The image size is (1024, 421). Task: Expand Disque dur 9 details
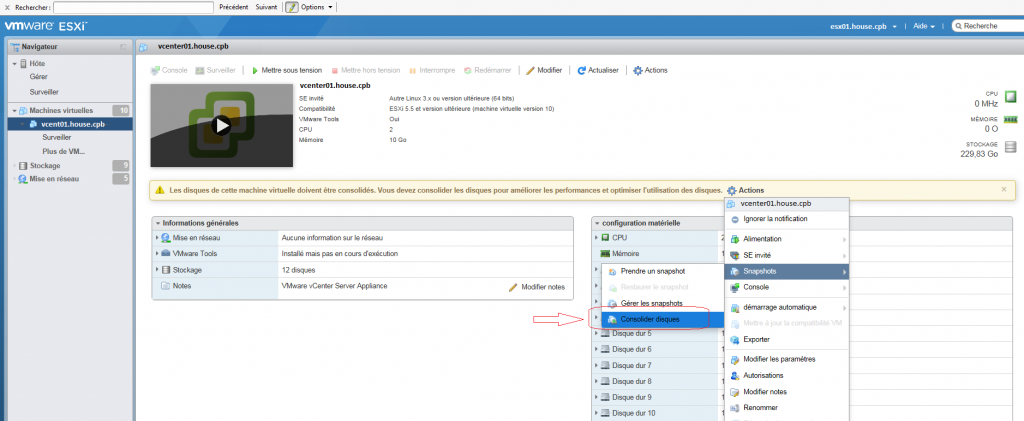(x=597, y=398)
